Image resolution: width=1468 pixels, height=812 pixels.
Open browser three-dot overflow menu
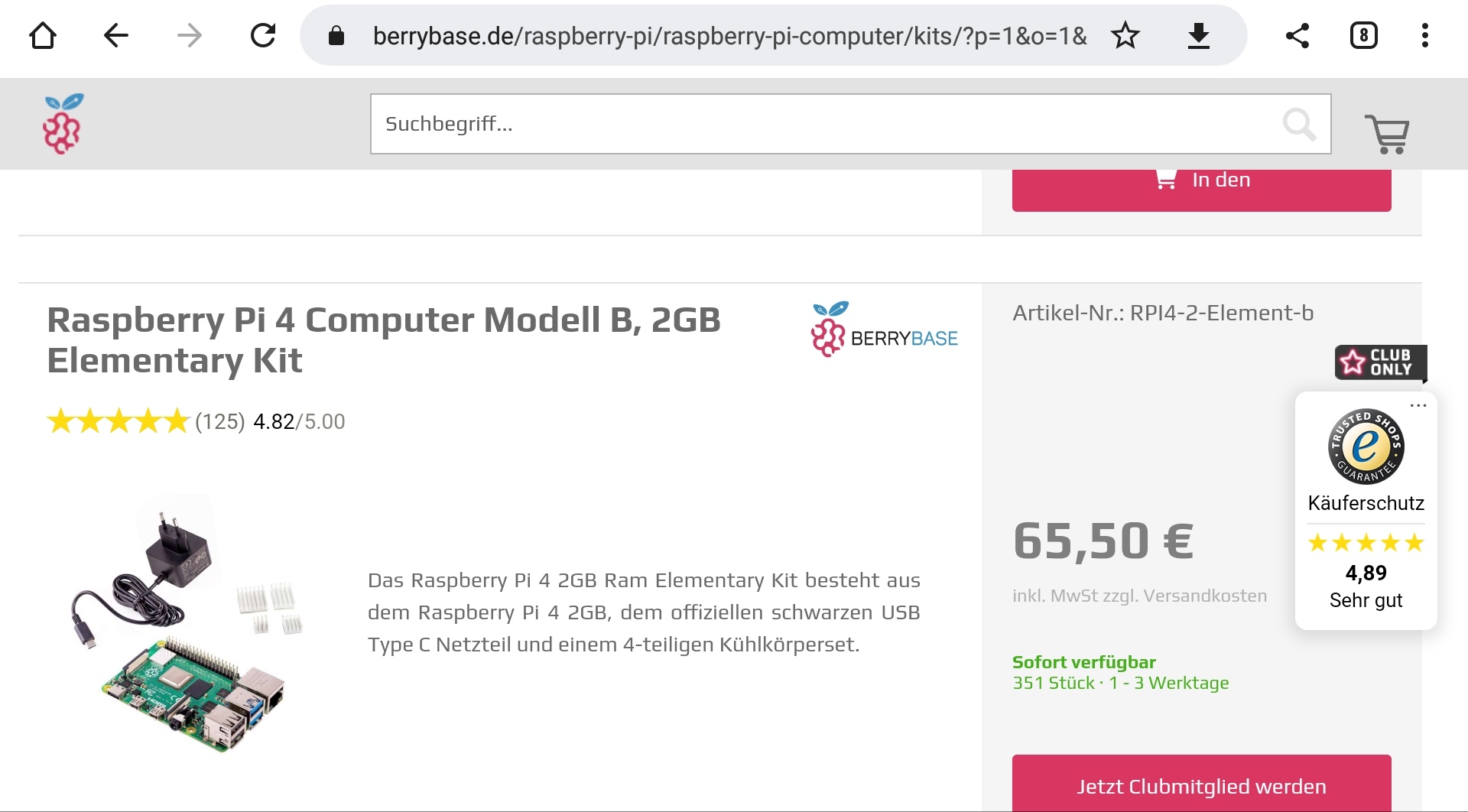[1424, 35]
